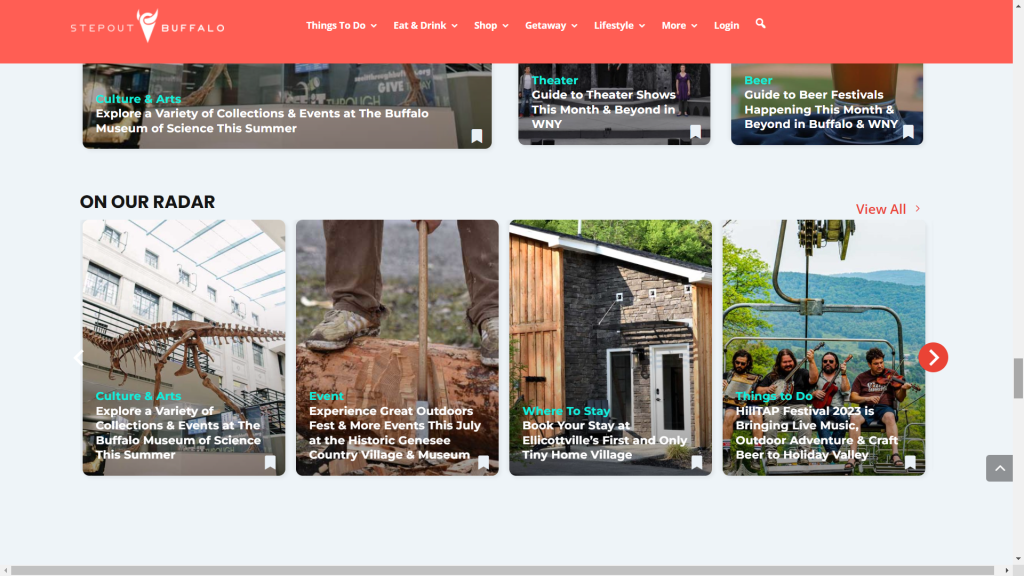Image resolution: width=1024 pixels, height=576 pixels.
Task: Open the Theater category link
Action: coord(554,80)
